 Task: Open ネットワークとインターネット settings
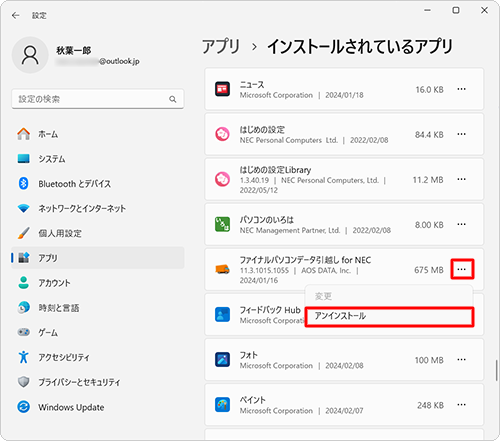pyautogui.click(x=98, y=208)
